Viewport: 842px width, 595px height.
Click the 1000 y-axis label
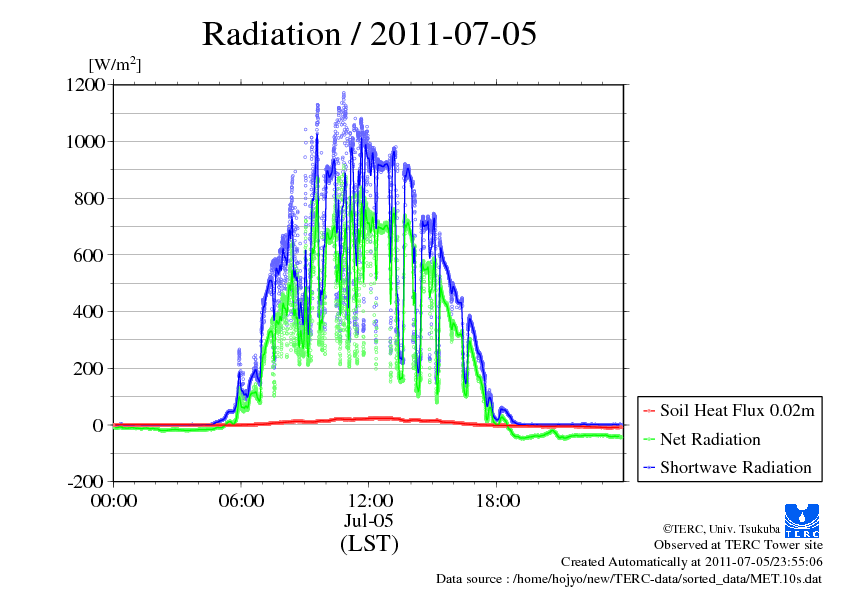pos(85,142)
